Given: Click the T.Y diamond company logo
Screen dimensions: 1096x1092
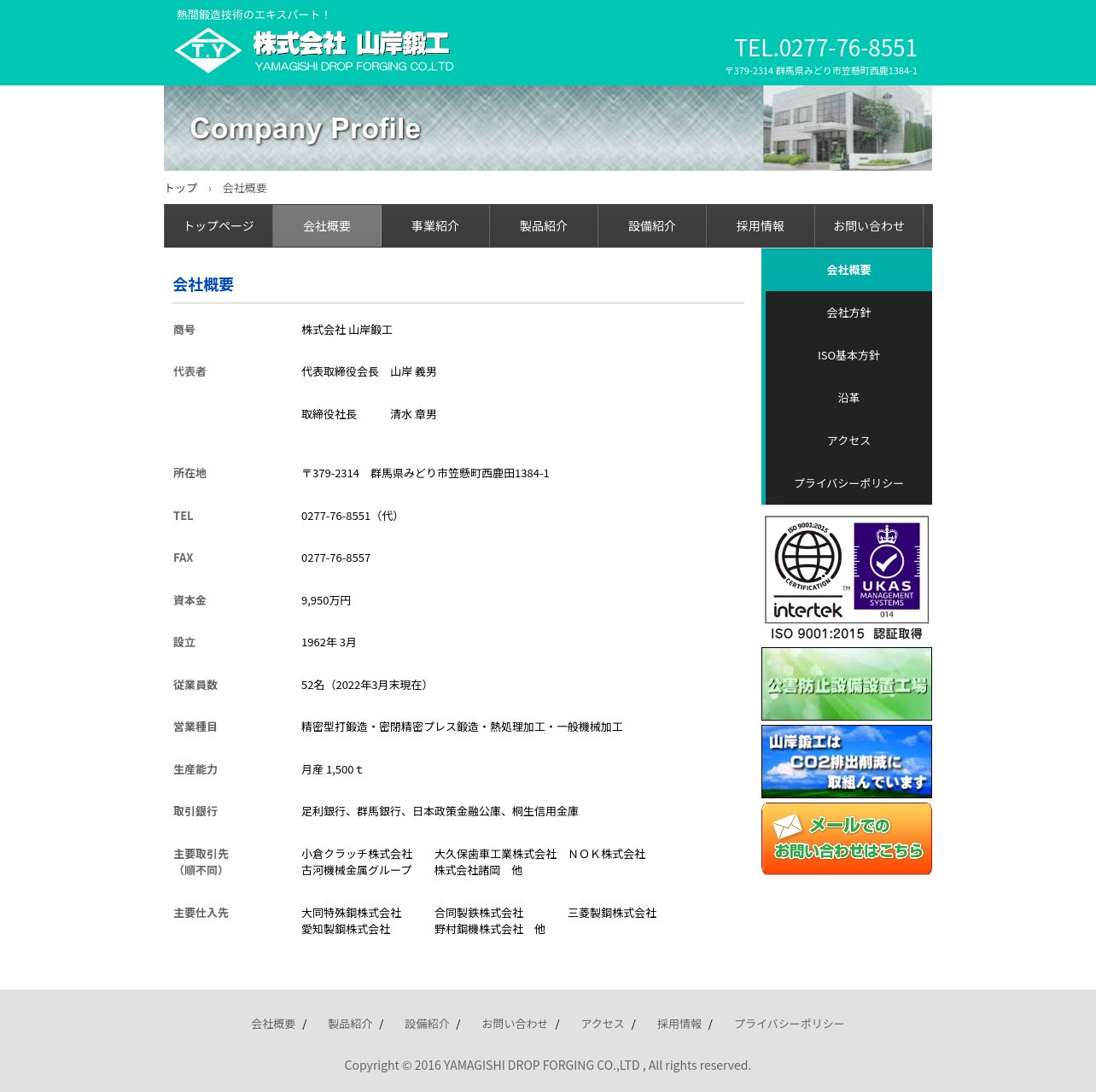Looking at the screenshot, I should (x=208, y=50).
